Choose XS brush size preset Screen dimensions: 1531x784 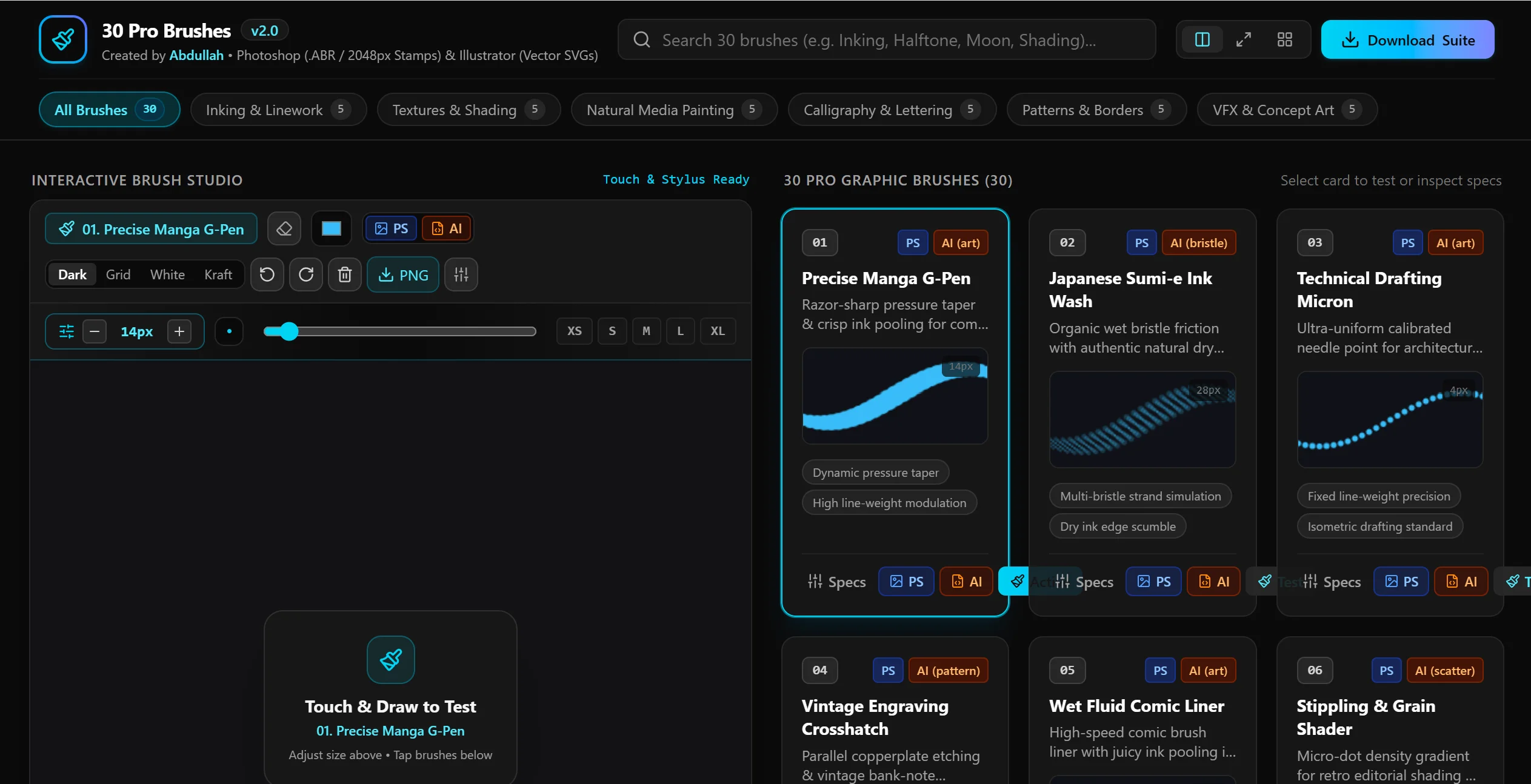coord(574,331)
